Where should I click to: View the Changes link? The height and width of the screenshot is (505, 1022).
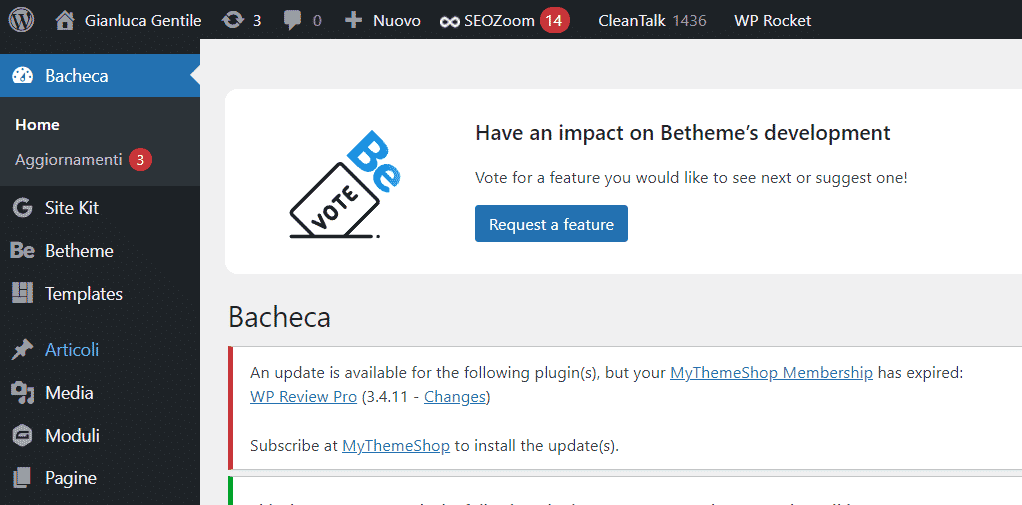(454, 397)
